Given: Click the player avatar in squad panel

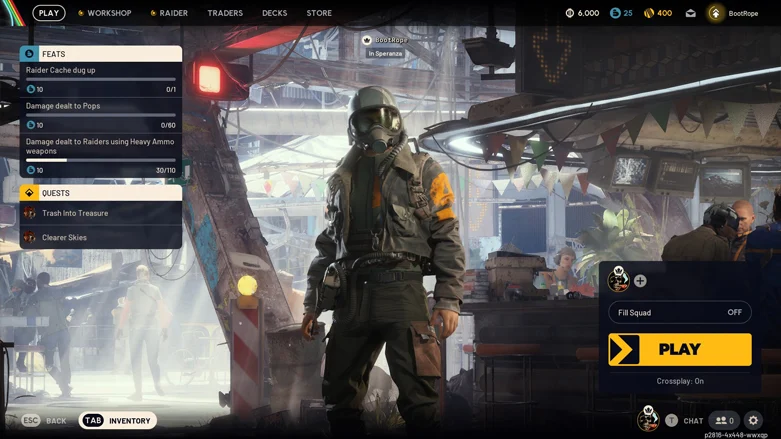Looking at the screenshot, I should (x=619, y=280).
